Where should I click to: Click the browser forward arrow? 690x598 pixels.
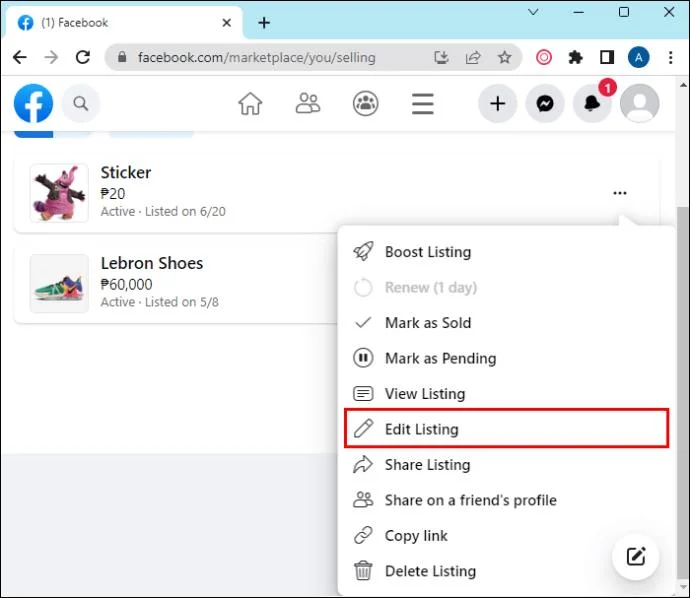(51, 57)
